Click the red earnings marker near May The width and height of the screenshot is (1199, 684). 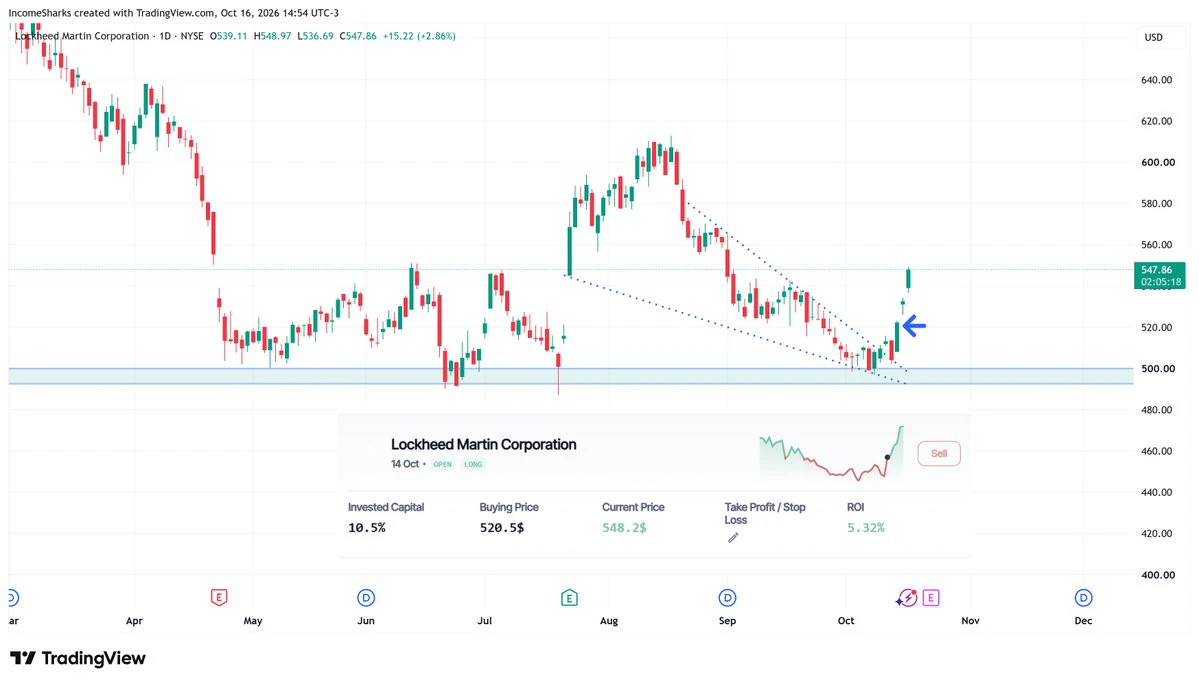pos(219,598)
